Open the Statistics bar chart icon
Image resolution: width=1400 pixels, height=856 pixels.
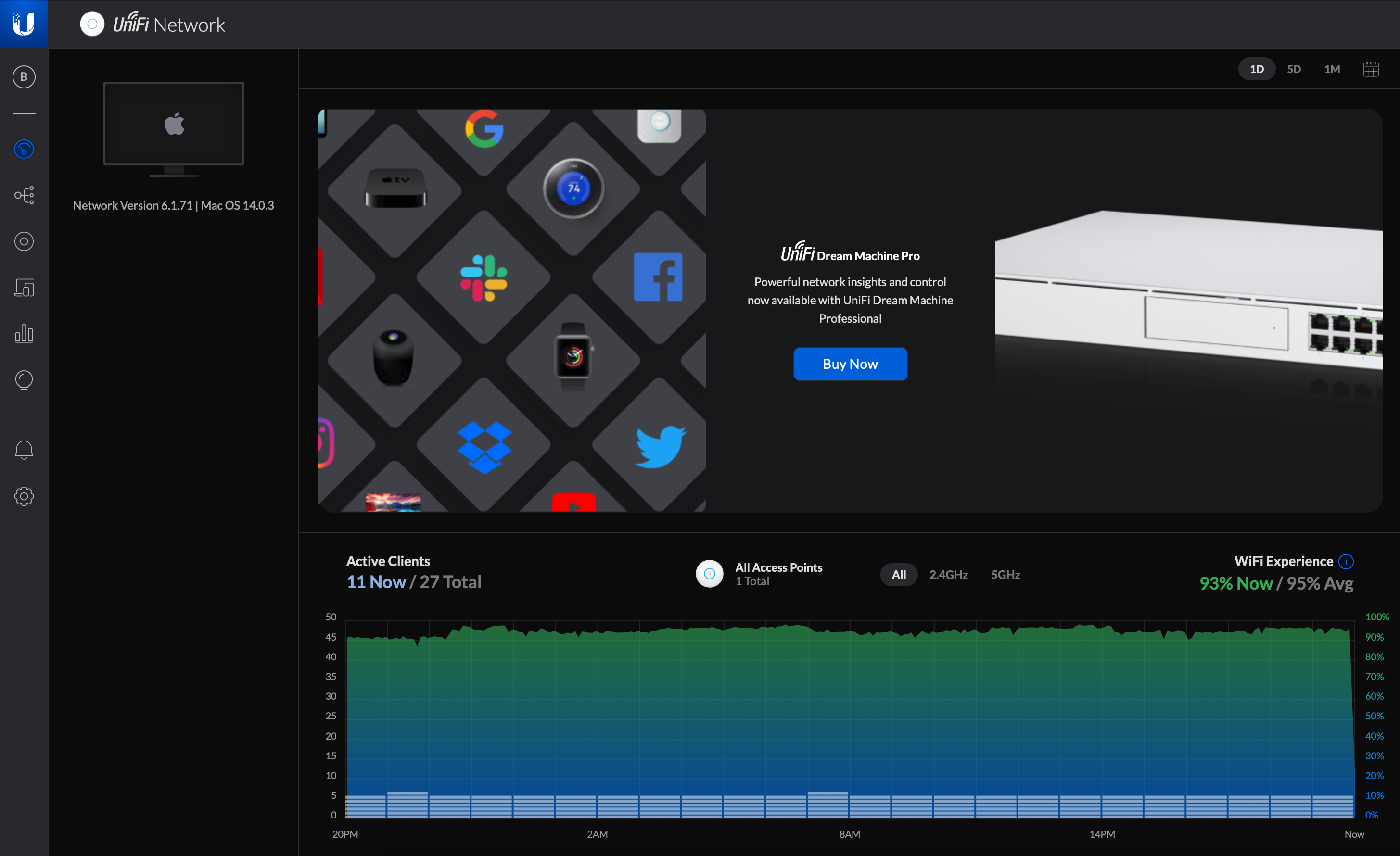pyautogui.click(x=24, y=333)
